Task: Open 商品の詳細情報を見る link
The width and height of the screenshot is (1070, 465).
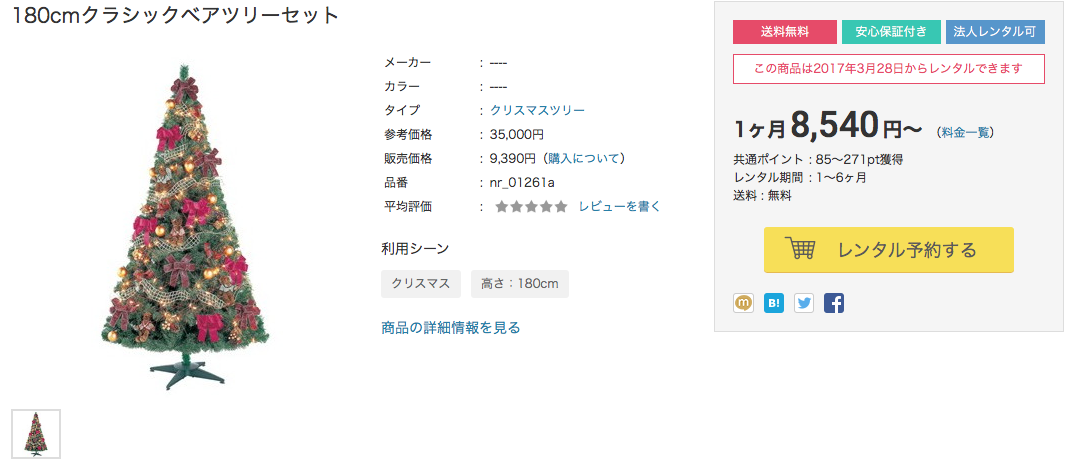Action: pos(450,328)
